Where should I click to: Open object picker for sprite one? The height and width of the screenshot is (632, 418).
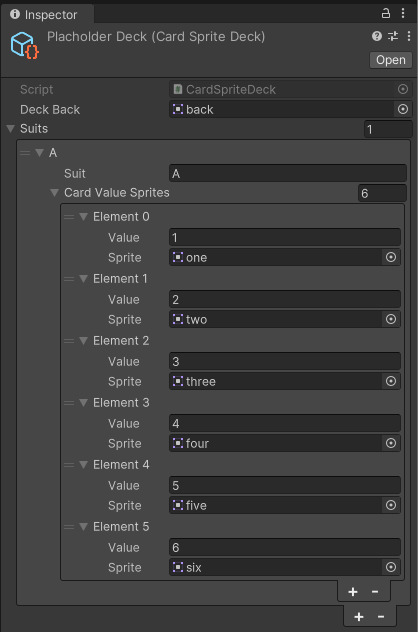point(391,257)
